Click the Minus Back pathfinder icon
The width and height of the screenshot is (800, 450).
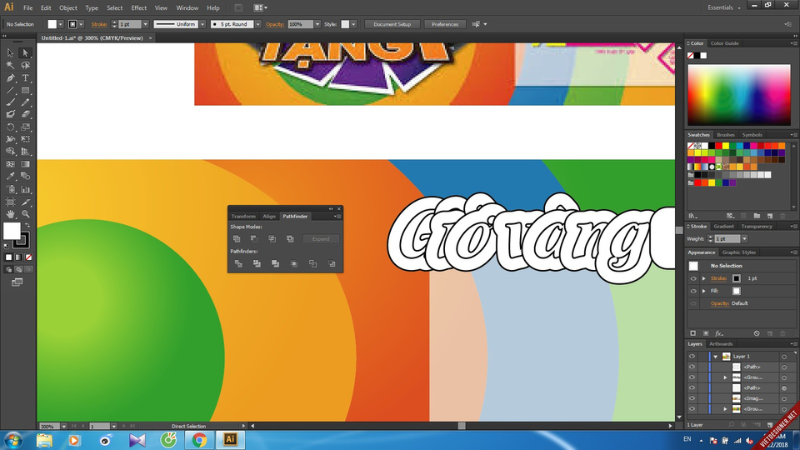(331, 264)
